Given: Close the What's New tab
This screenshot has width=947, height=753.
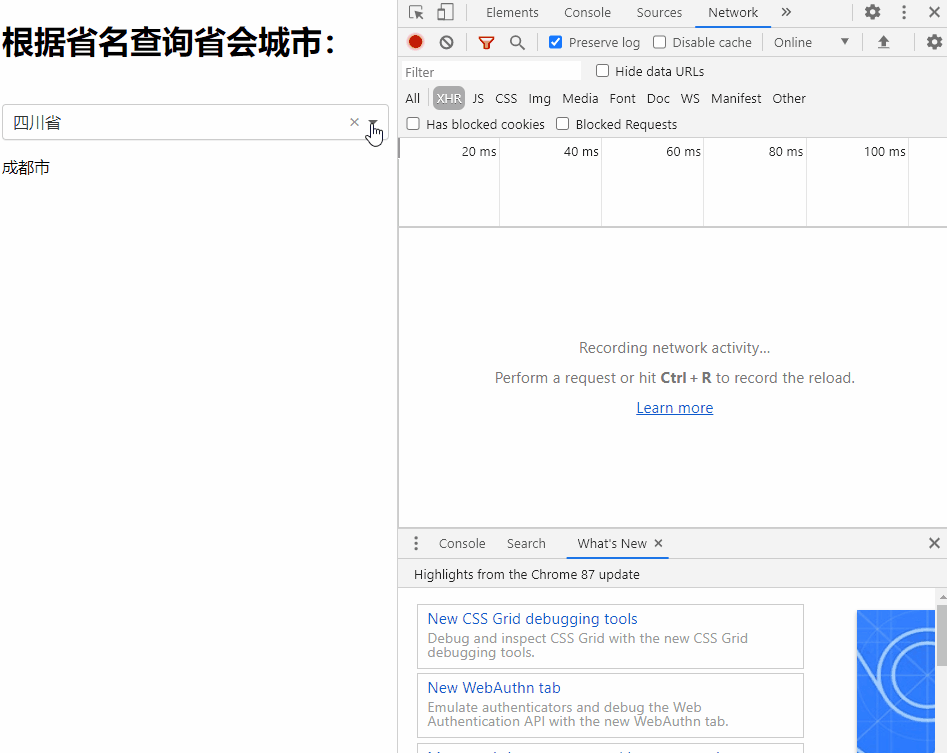Looking at the screenshot, I should coord(658,543).
